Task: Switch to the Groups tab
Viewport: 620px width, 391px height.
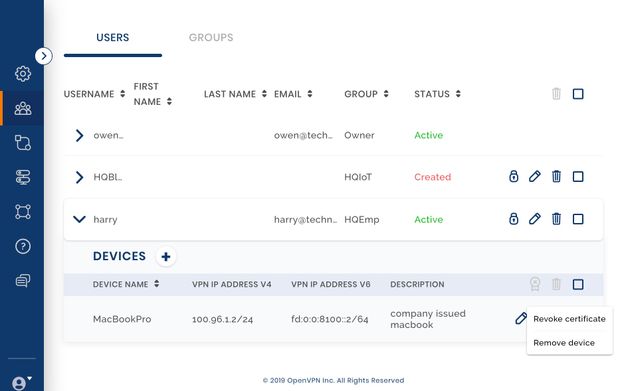Action: [211, 38]
